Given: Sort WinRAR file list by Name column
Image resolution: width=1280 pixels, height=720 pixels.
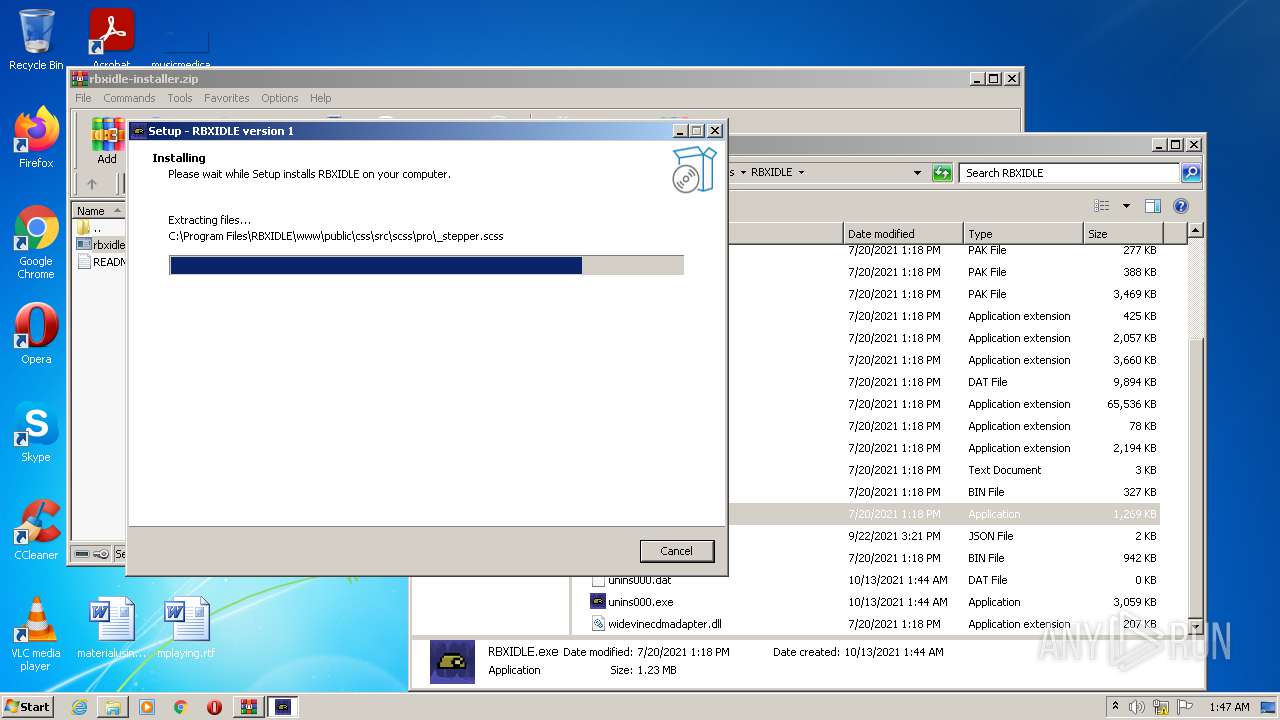Looking at the screenshot, I should point(98,211).
